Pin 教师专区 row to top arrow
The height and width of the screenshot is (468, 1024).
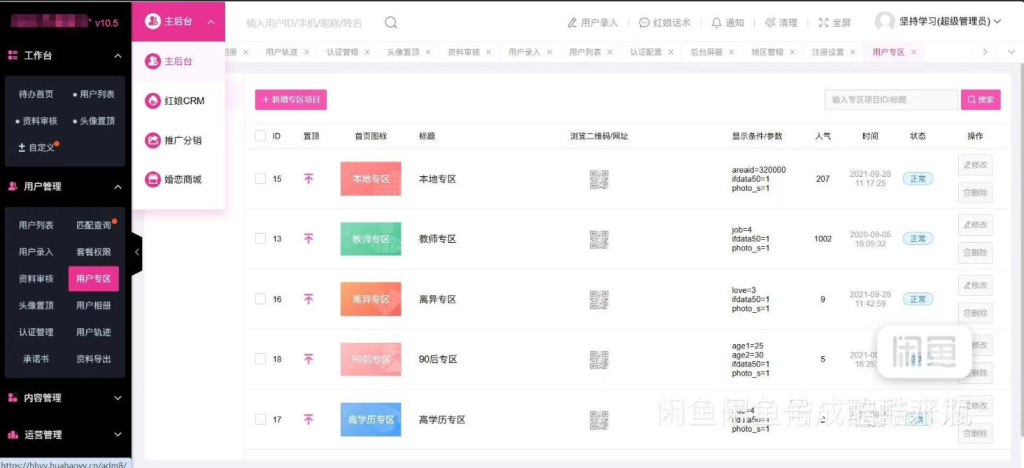(309, 239)
